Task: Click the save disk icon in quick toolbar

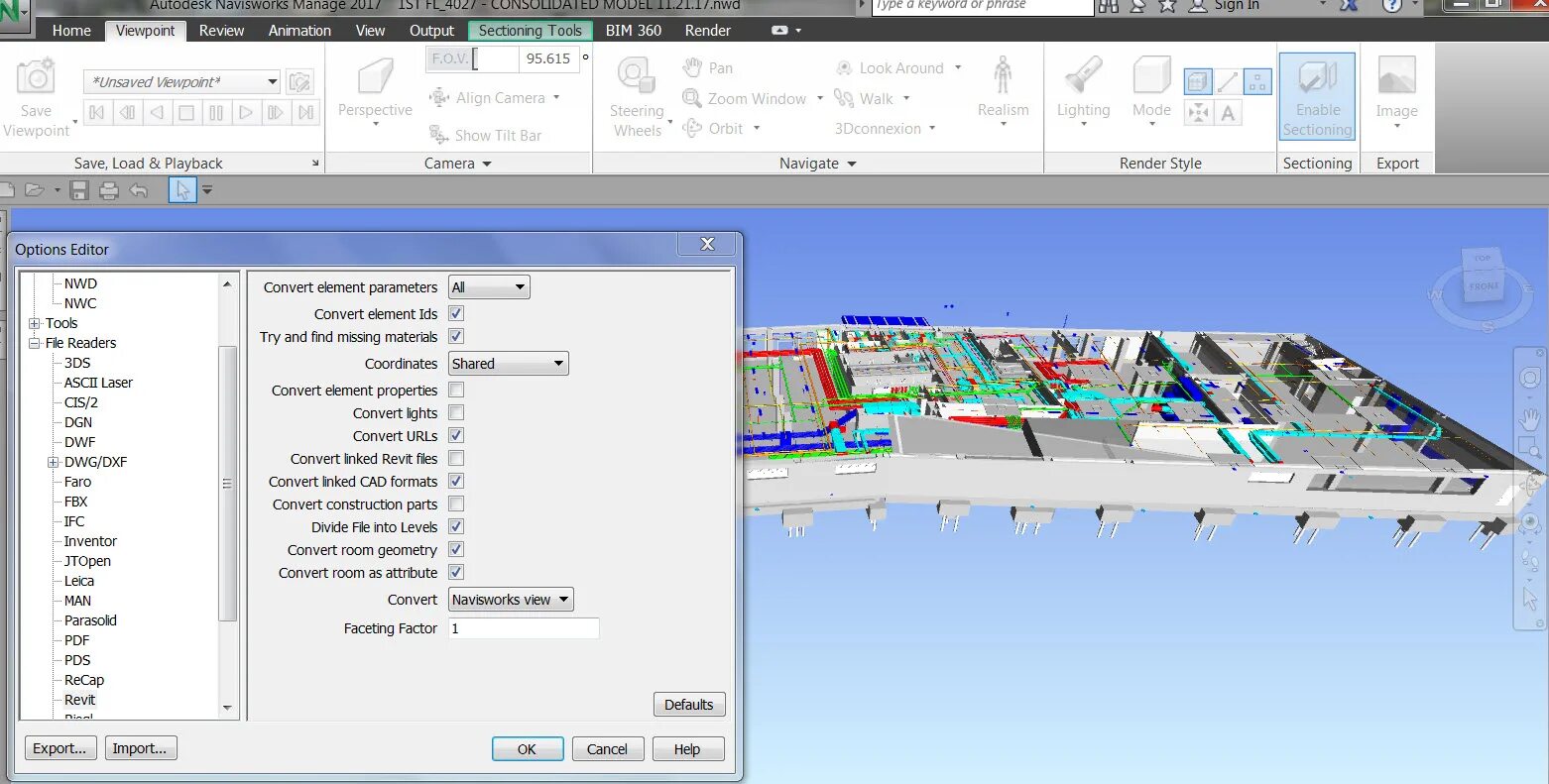Action: tap(80, 190)
